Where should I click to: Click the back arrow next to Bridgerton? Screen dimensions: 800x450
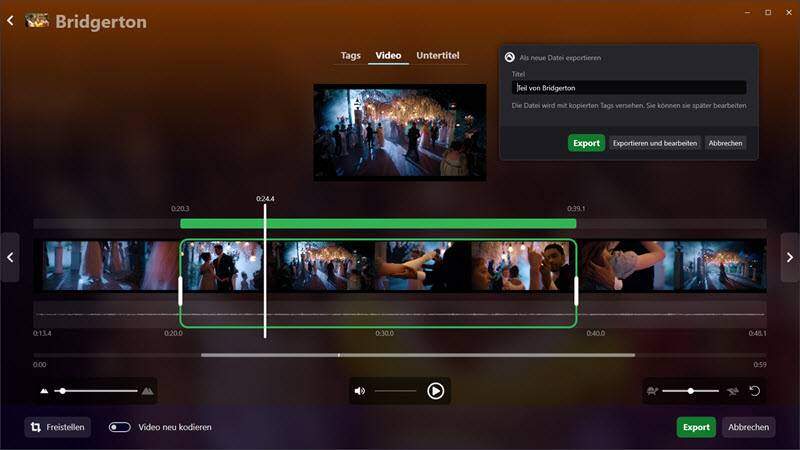pos(10,20)
